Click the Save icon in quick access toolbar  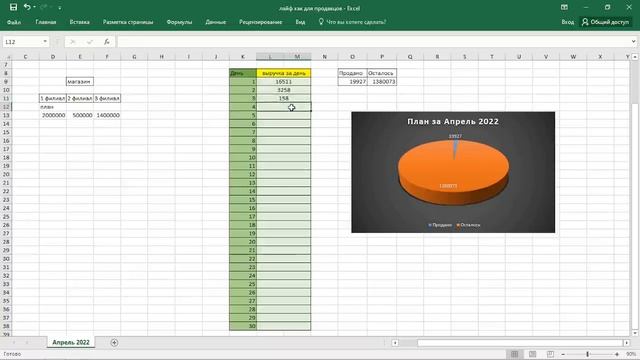tap(13, 7)
